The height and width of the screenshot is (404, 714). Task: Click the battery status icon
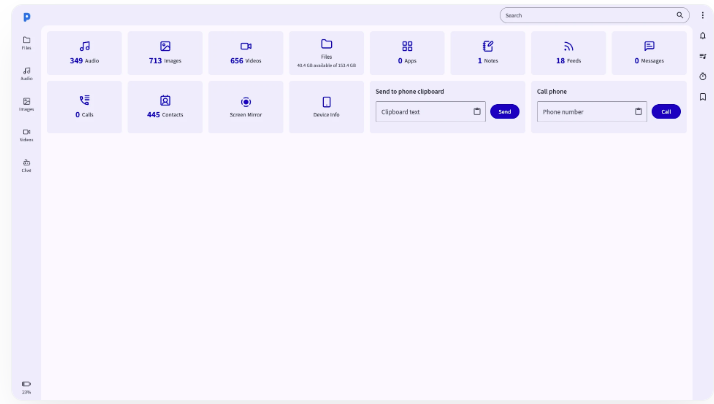(26, 384)
